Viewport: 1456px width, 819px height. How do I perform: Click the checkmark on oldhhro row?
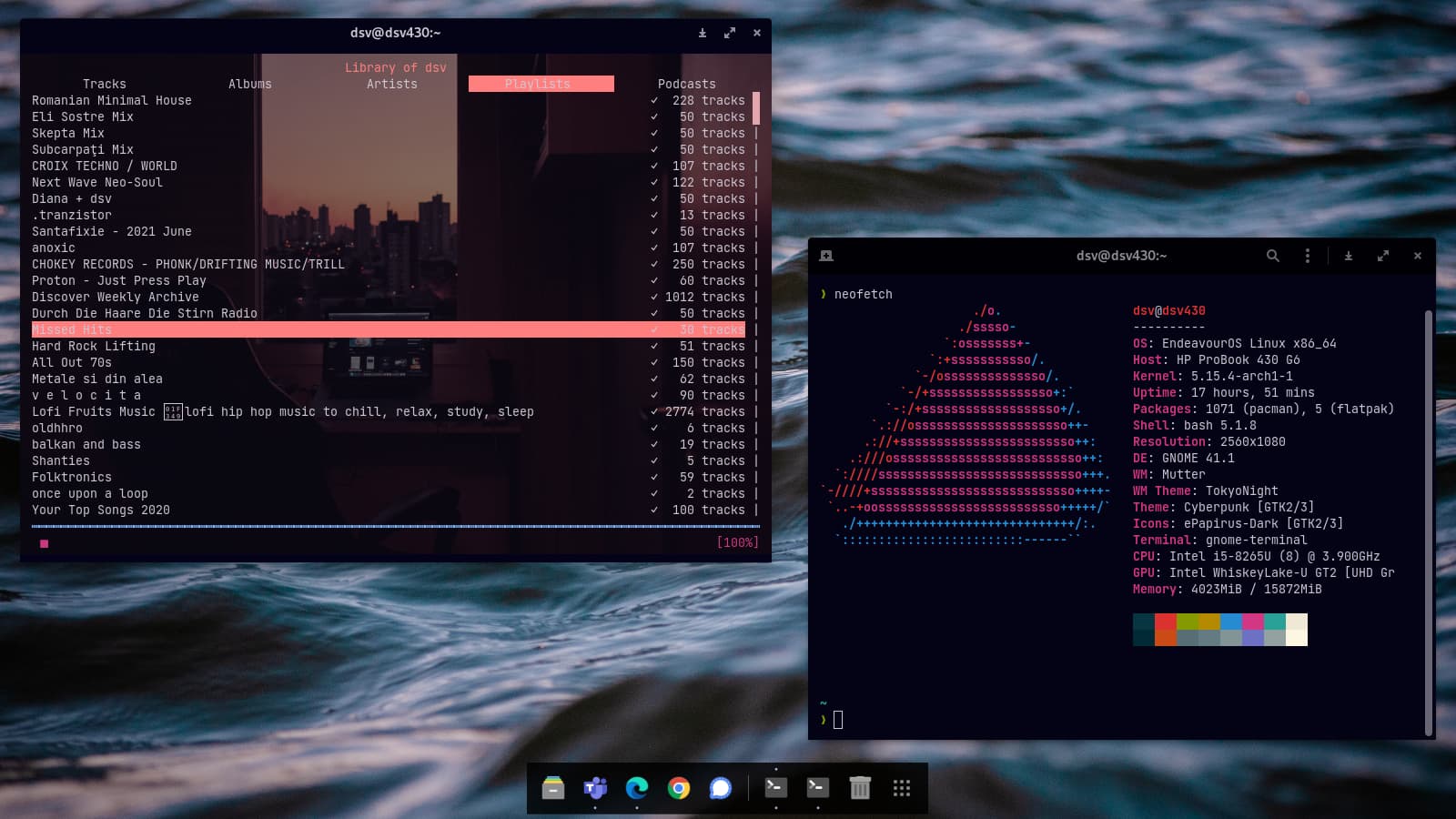(654, 428)
